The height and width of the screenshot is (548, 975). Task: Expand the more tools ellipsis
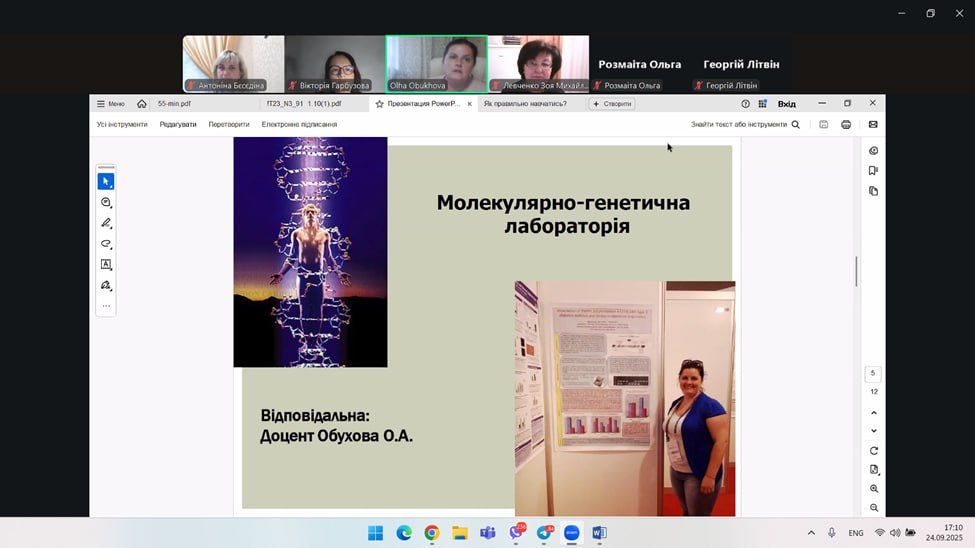click(105, 306)
